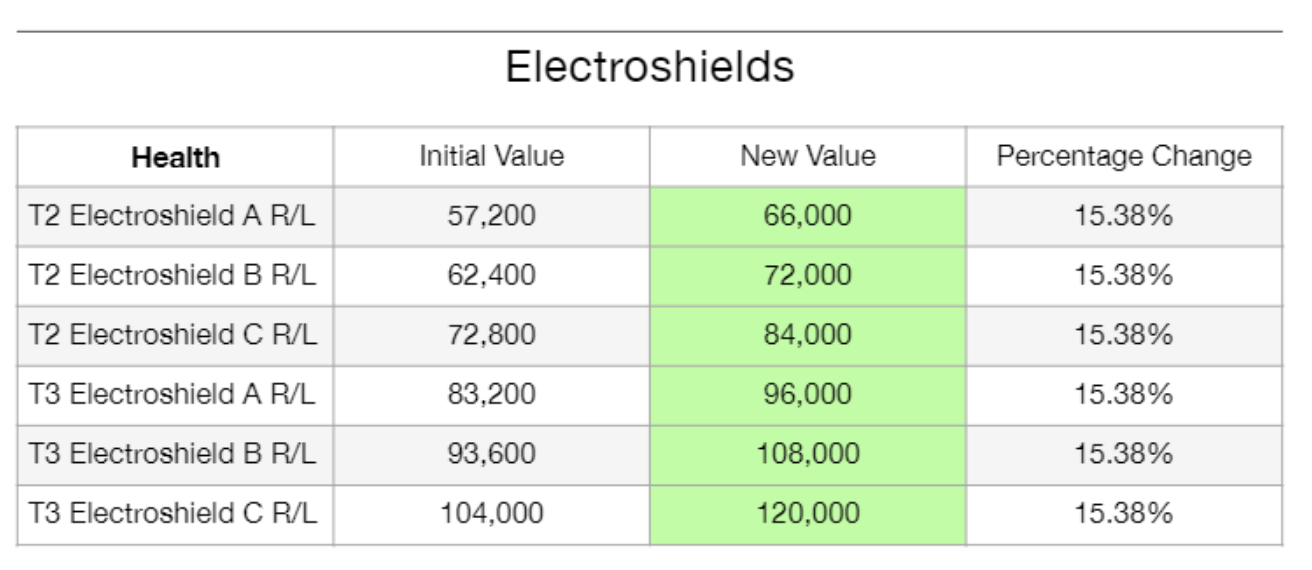
Task: Select the 62,400 initial value cell
Action: click(x=491, y=276)
